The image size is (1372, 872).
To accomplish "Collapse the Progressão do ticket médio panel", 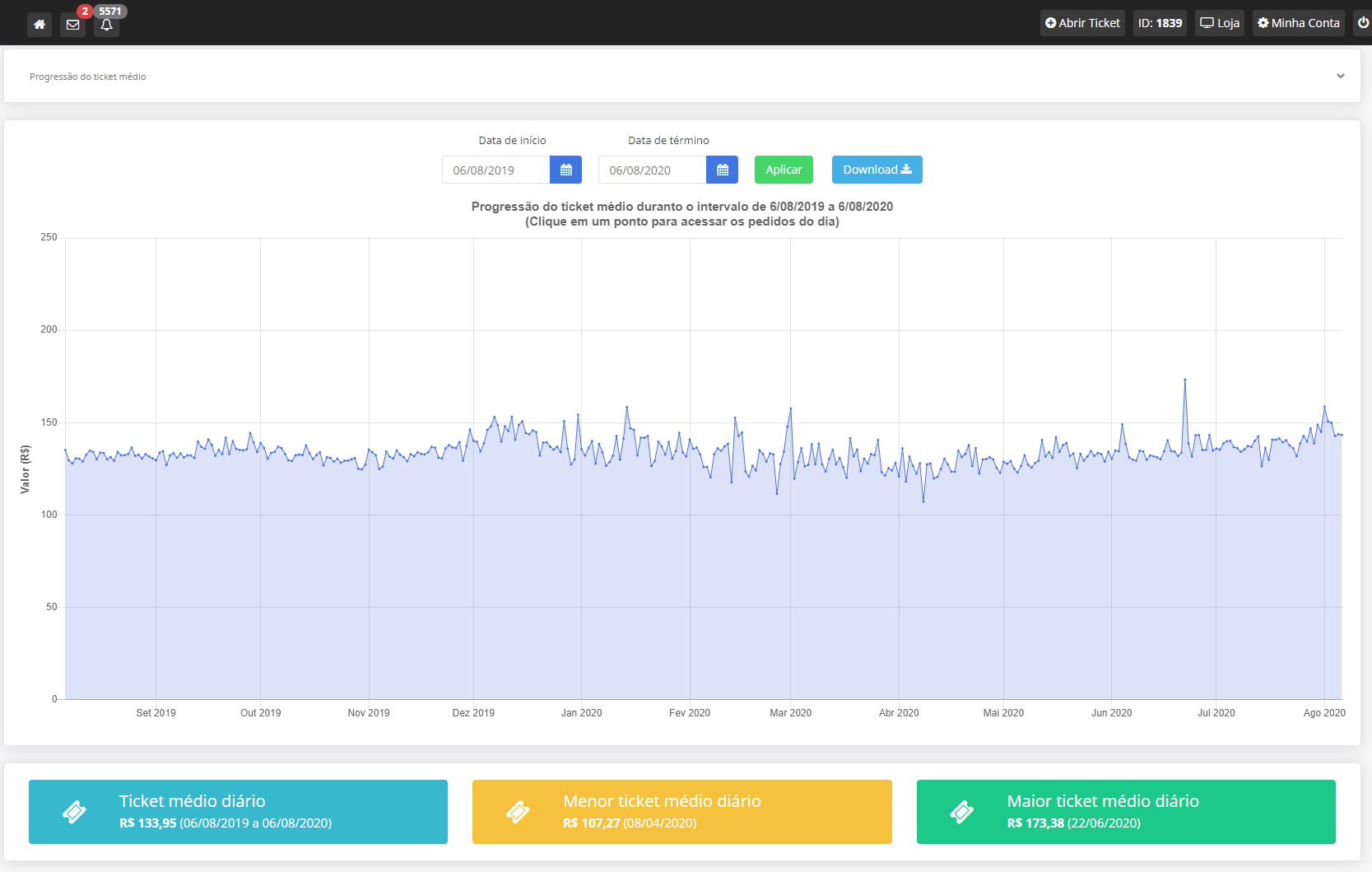I will pos(1340,76).
